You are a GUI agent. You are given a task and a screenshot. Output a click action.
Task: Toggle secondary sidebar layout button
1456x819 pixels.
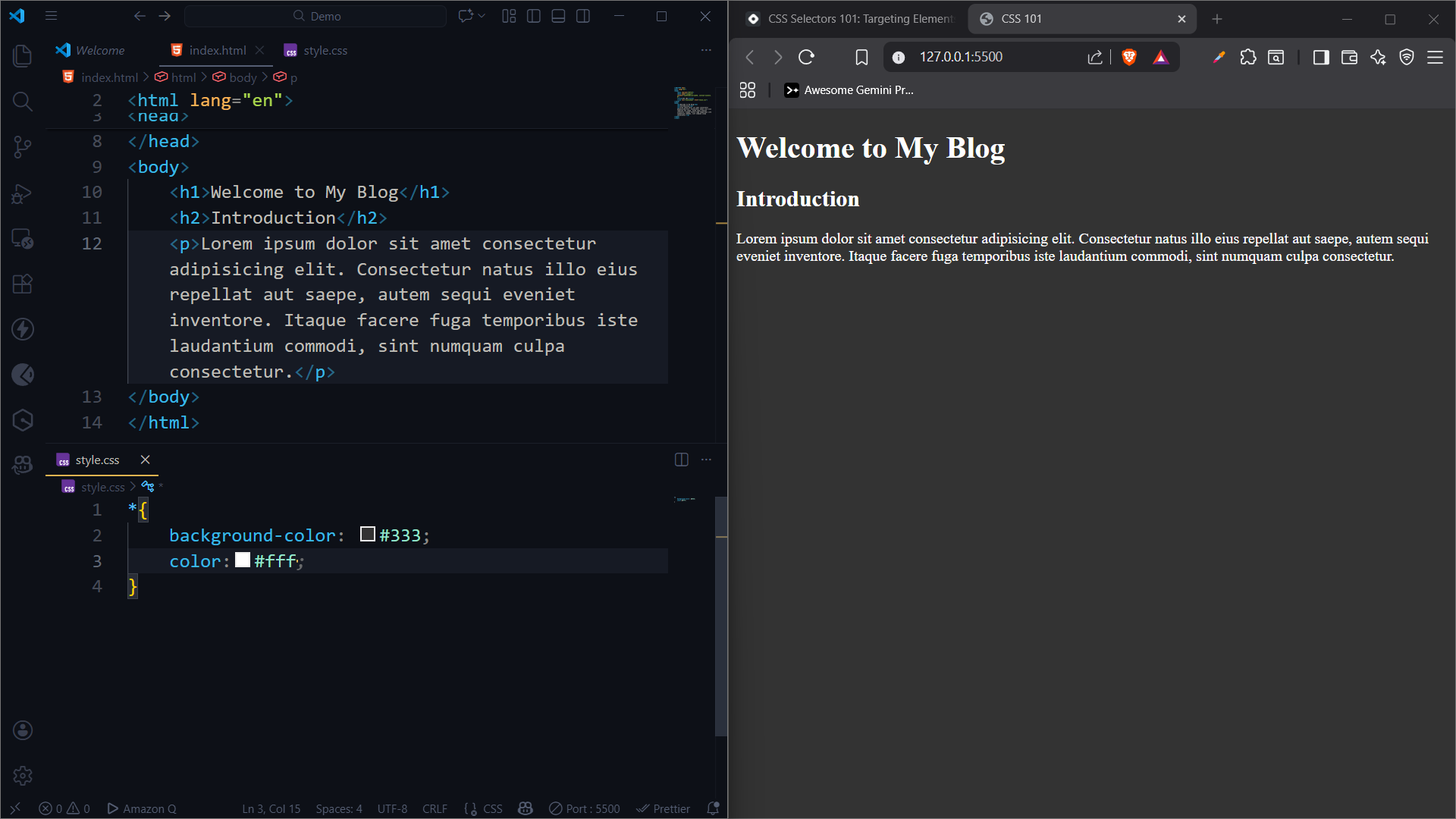tap(583, 16)
